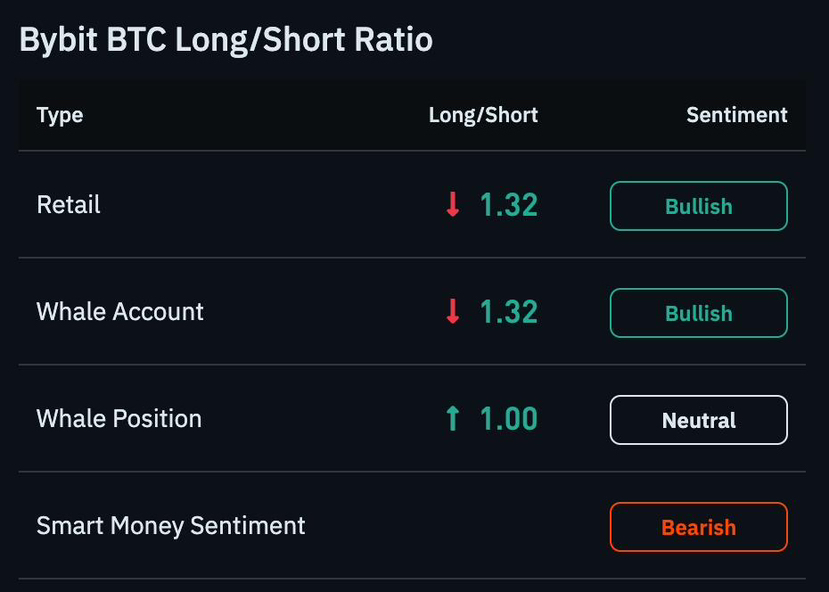Click the Whale Account 1.32 ratio value

tap(509, 312)
